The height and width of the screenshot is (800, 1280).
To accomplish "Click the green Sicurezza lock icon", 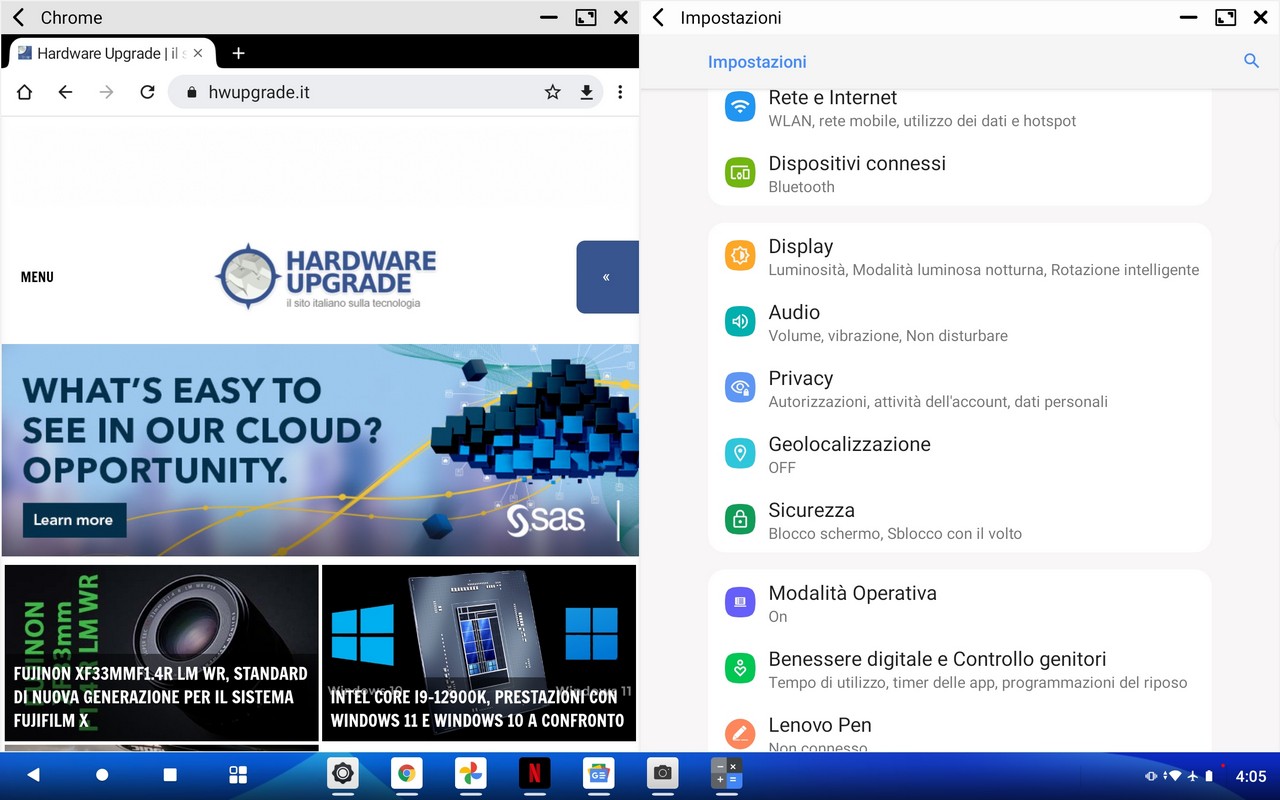I will [x=740, y=519].
